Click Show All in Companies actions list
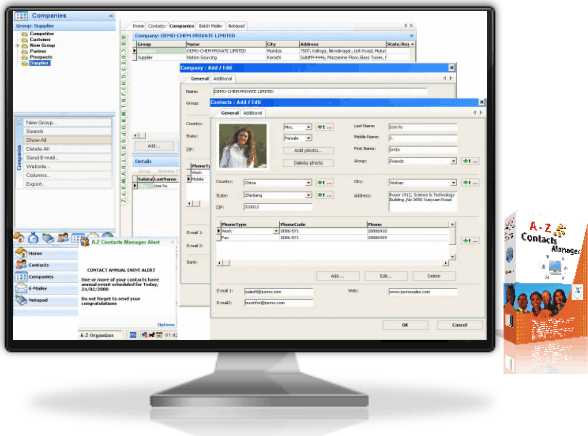This screenshot has height=436, width=588. [x=68, y=140]
